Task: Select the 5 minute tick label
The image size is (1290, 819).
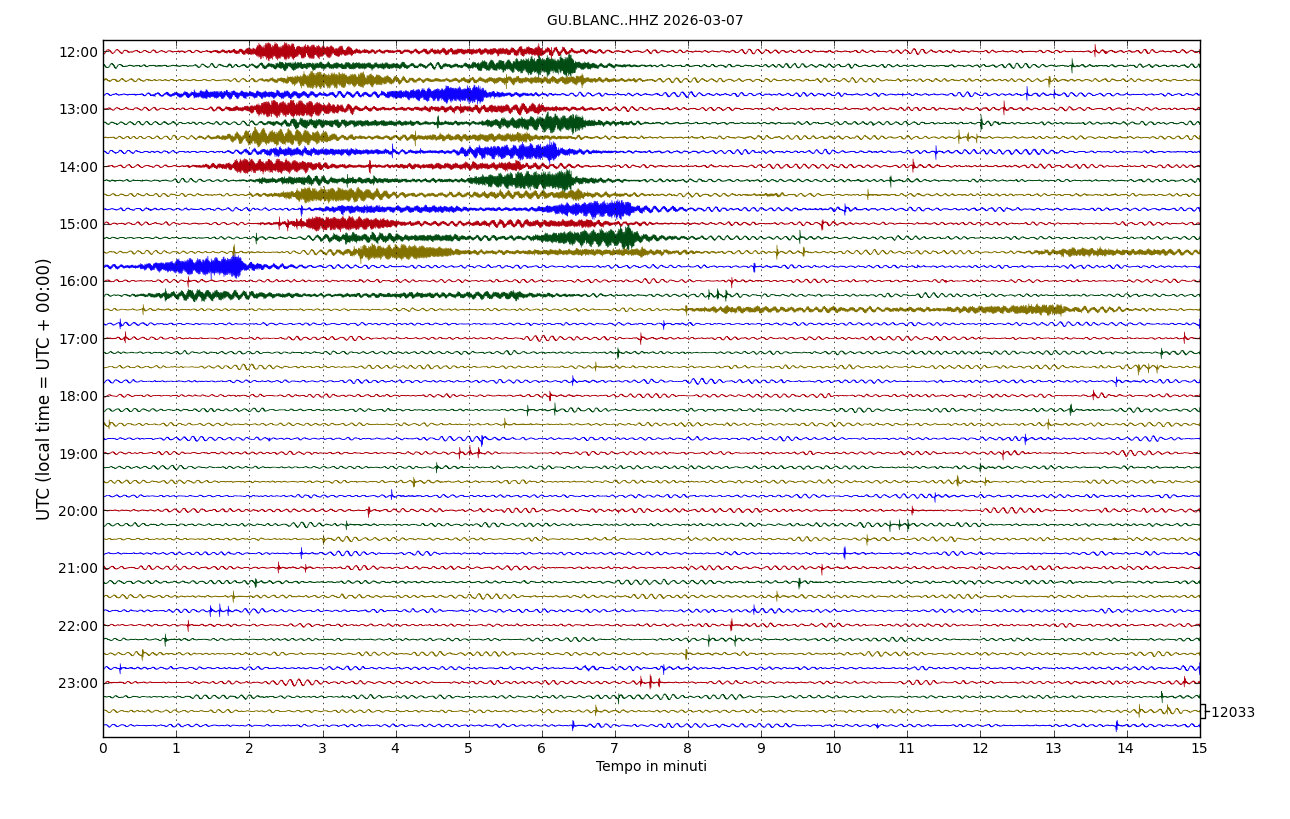Action: tap(468, 748)
